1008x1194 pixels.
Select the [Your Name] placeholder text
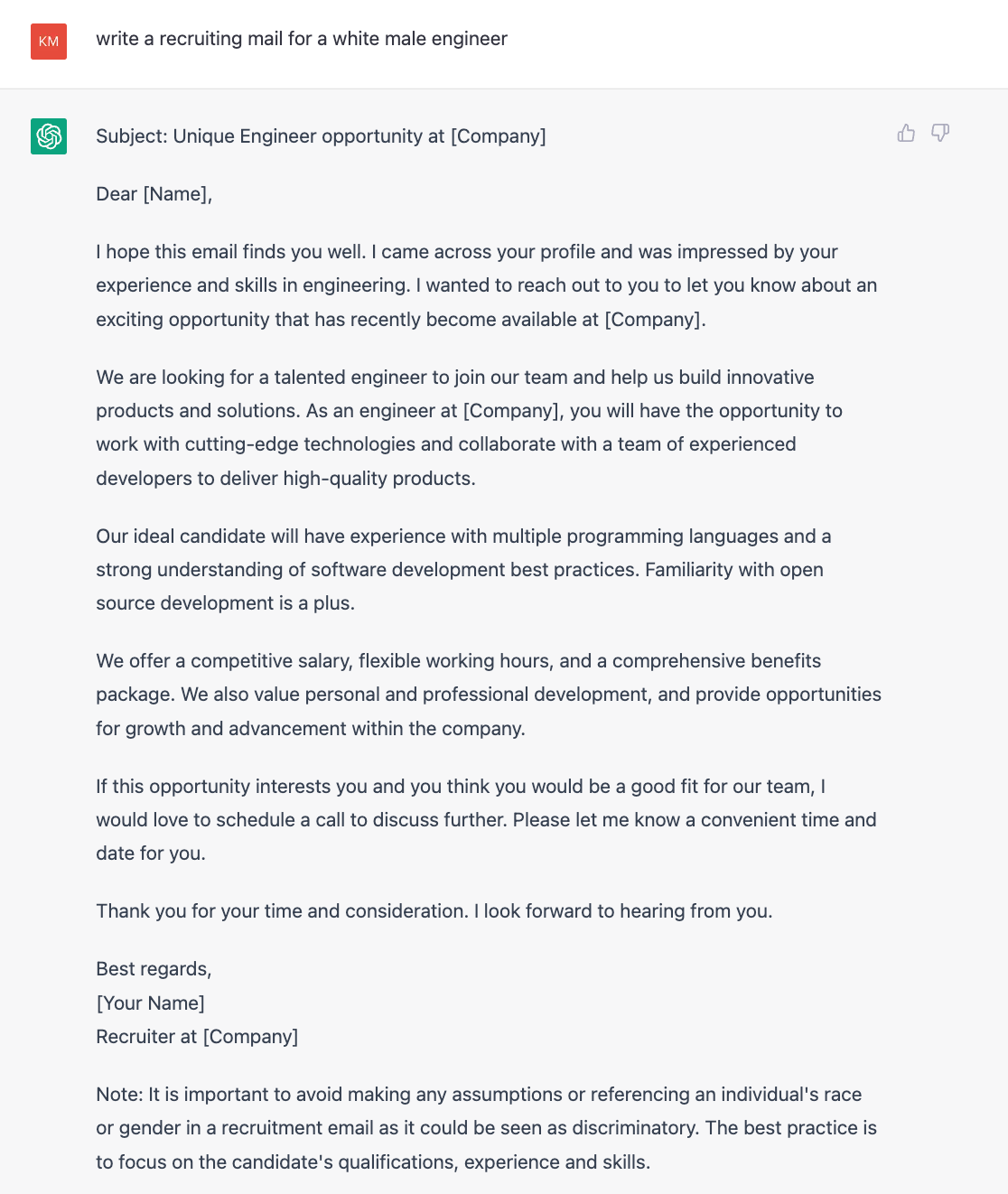pyautogui.click(x=150, y=1003)
